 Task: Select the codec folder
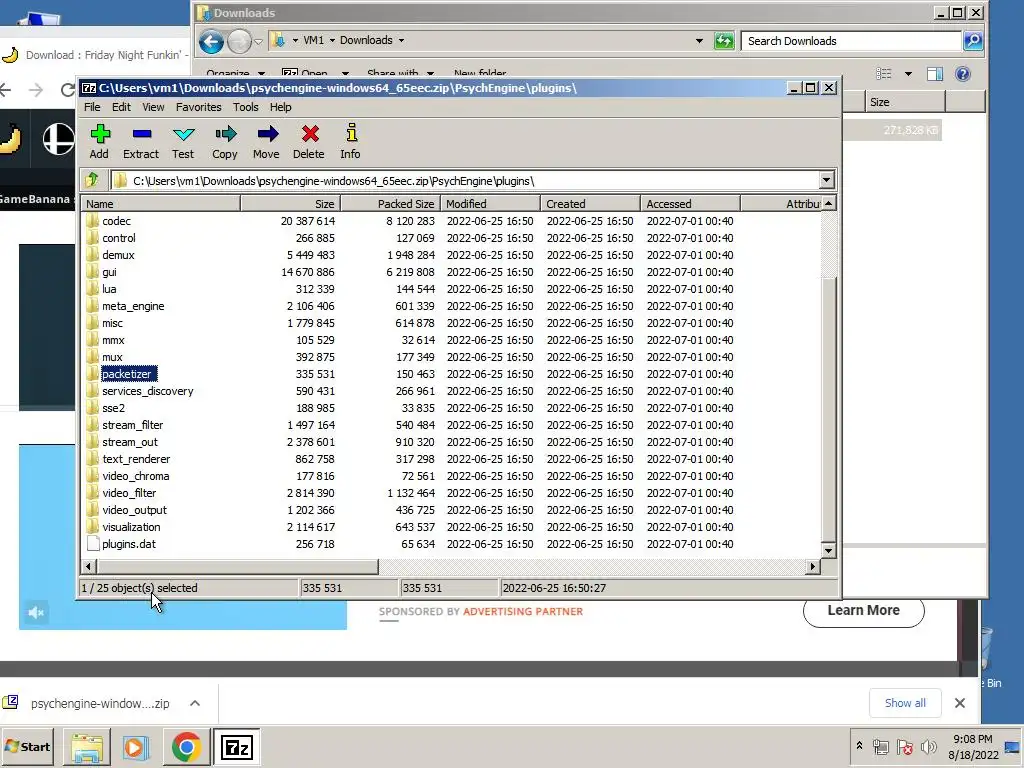[x=116, y=221]
